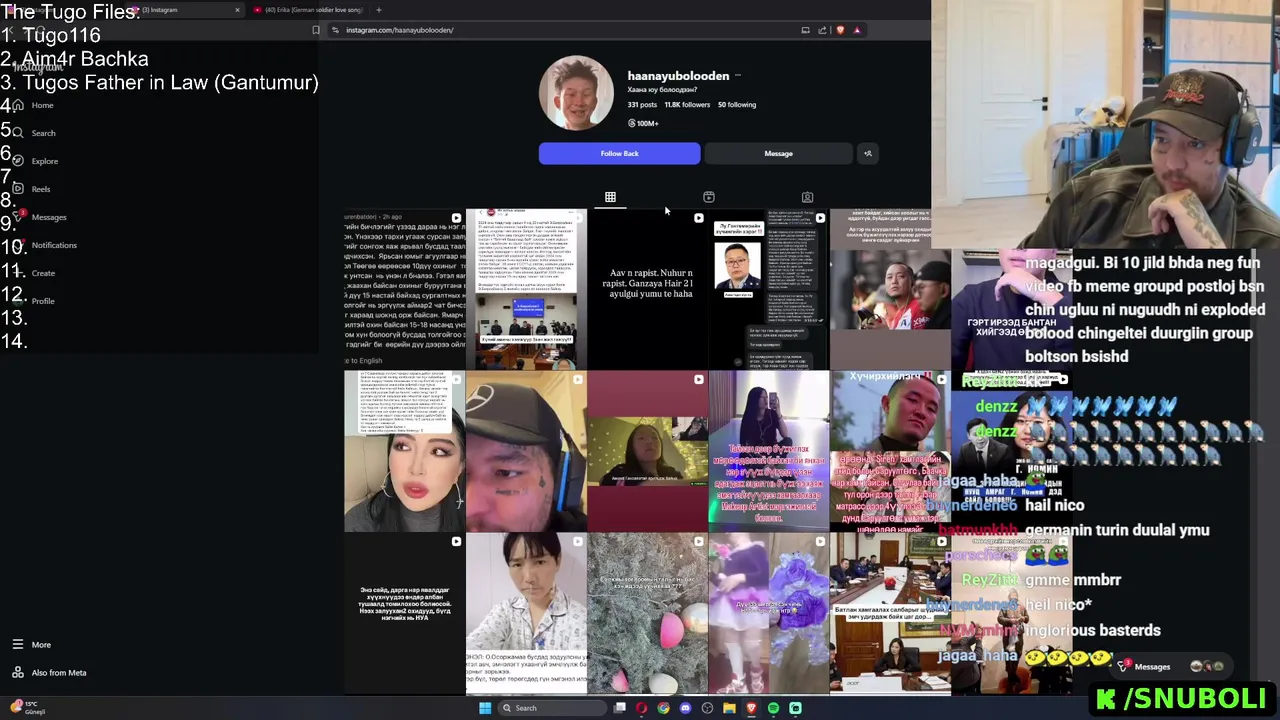Switch to the Instagram browser tab
This screenshot has width=1280, height=720.
(x=184, y=10)
